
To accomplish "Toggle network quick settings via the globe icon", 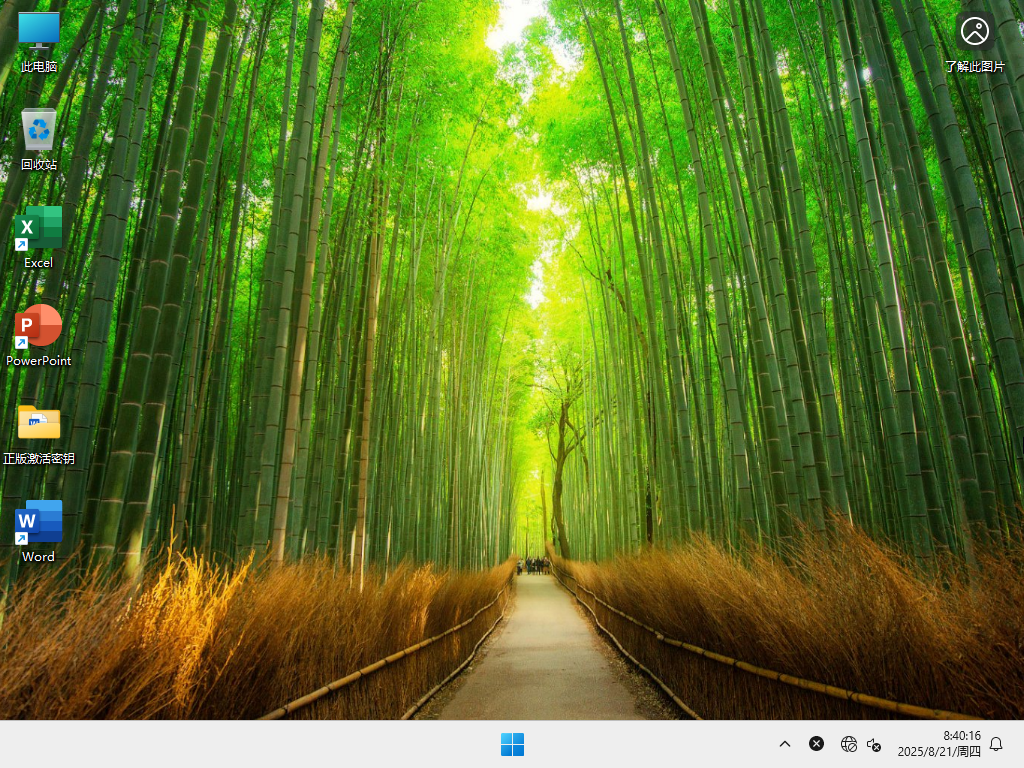I will pyautogui.click(x=849, y=744).
